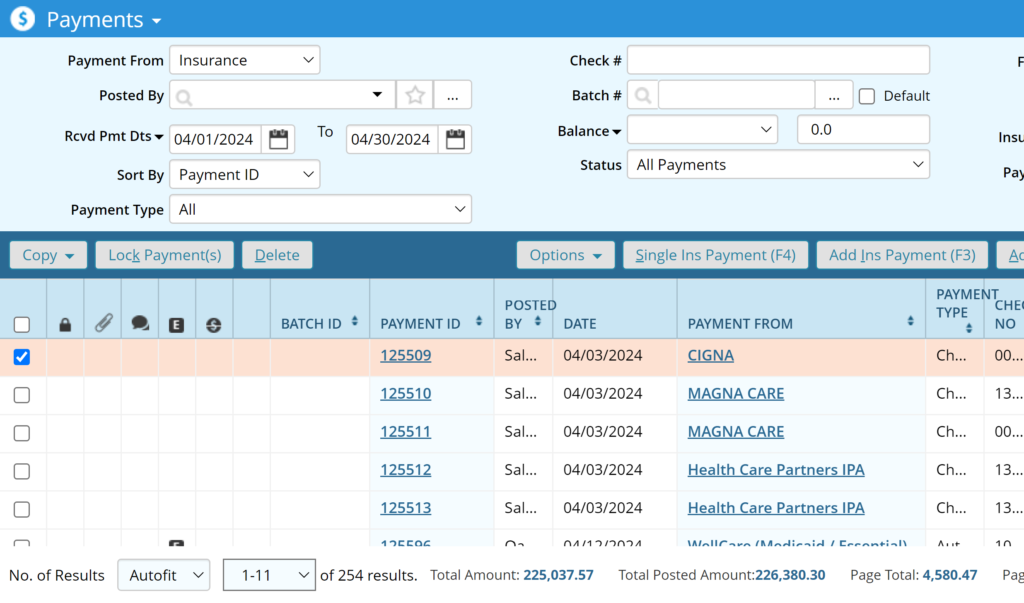Click the Check # input field

click(x=778, y=60)
